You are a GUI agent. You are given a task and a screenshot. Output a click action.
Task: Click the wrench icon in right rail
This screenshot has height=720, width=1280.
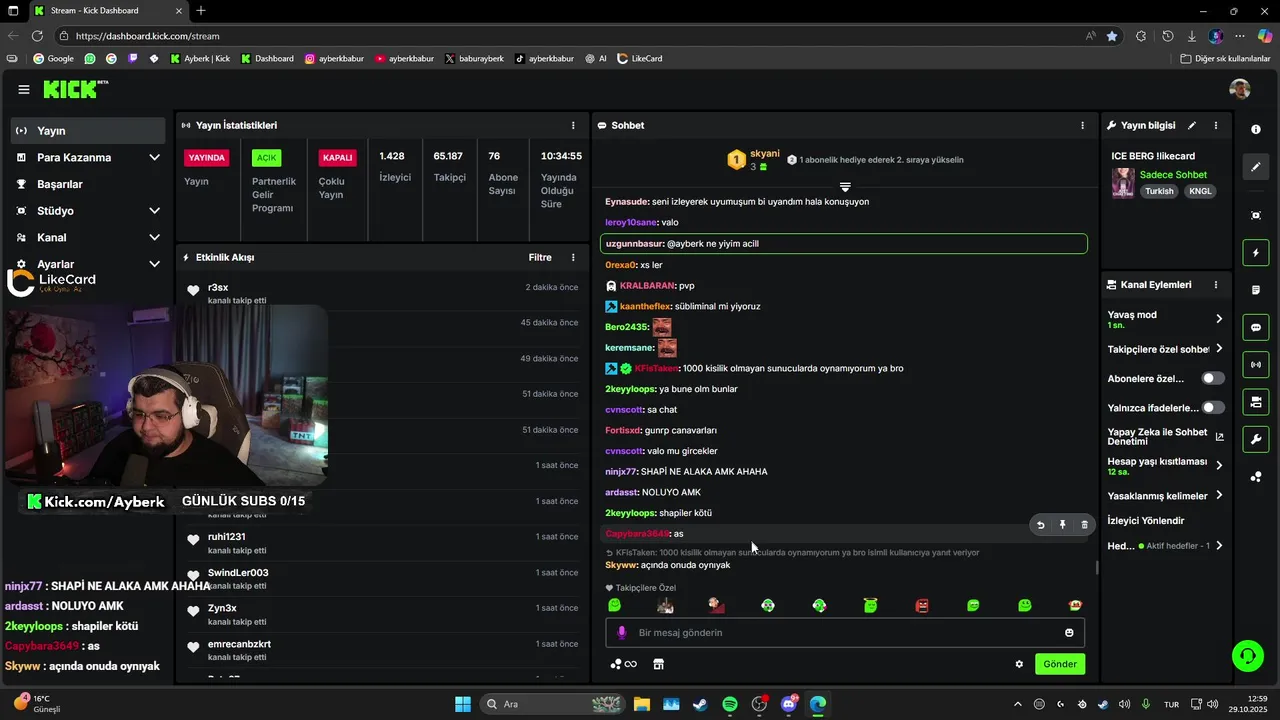tap(1256, 439)
